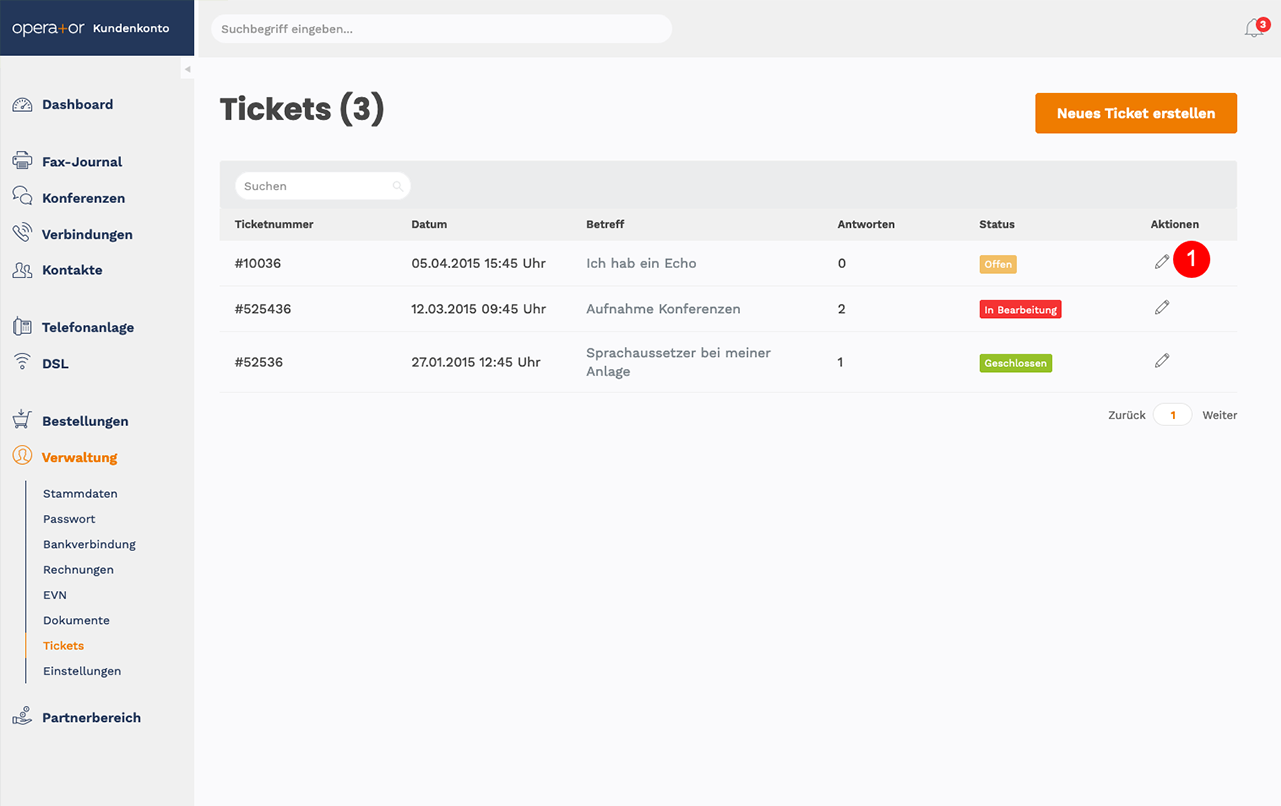
Task: Click Neues Ticket erstellen button
Action: coord(1136,113)
